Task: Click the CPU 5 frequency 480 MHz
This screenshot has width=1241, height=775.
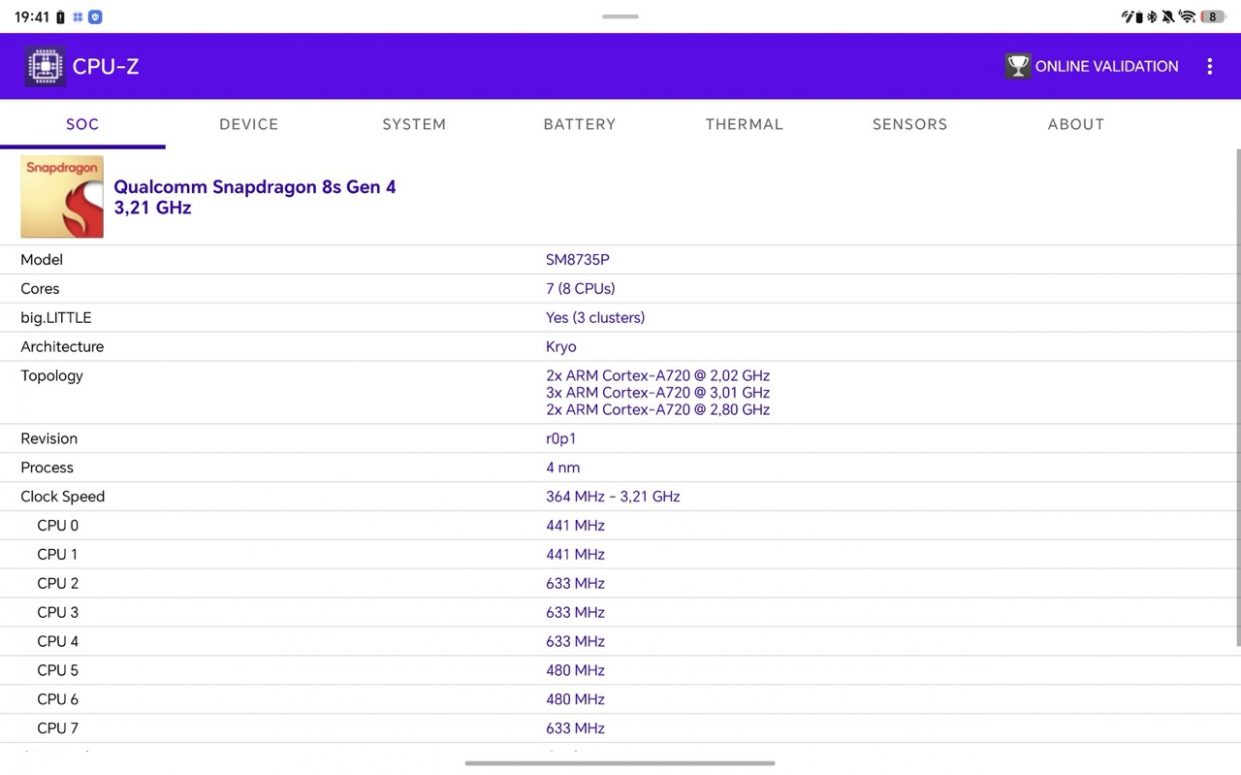Action: point(576,671)
